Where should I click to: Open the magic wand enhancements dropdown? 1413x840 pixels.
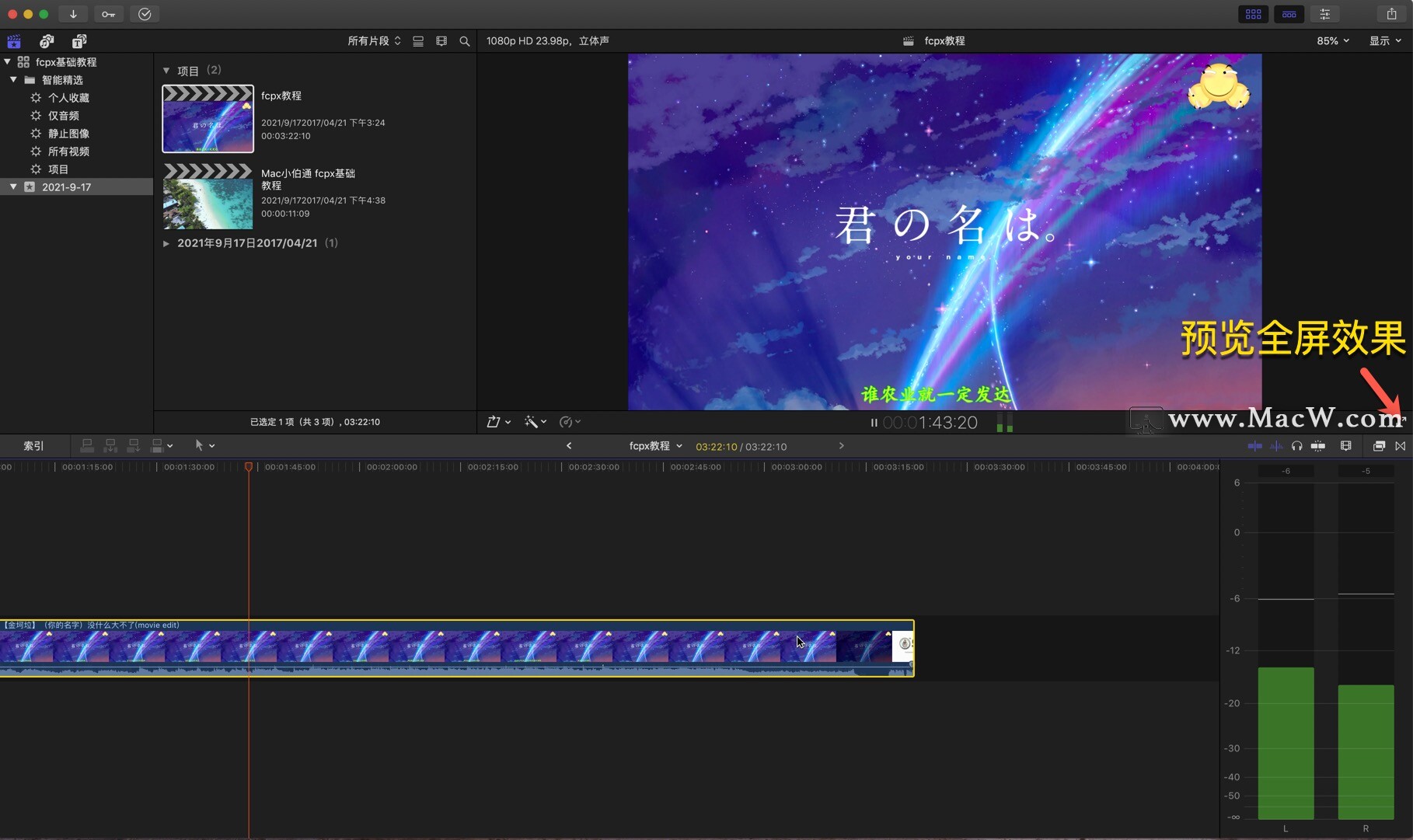pos(536,422)
